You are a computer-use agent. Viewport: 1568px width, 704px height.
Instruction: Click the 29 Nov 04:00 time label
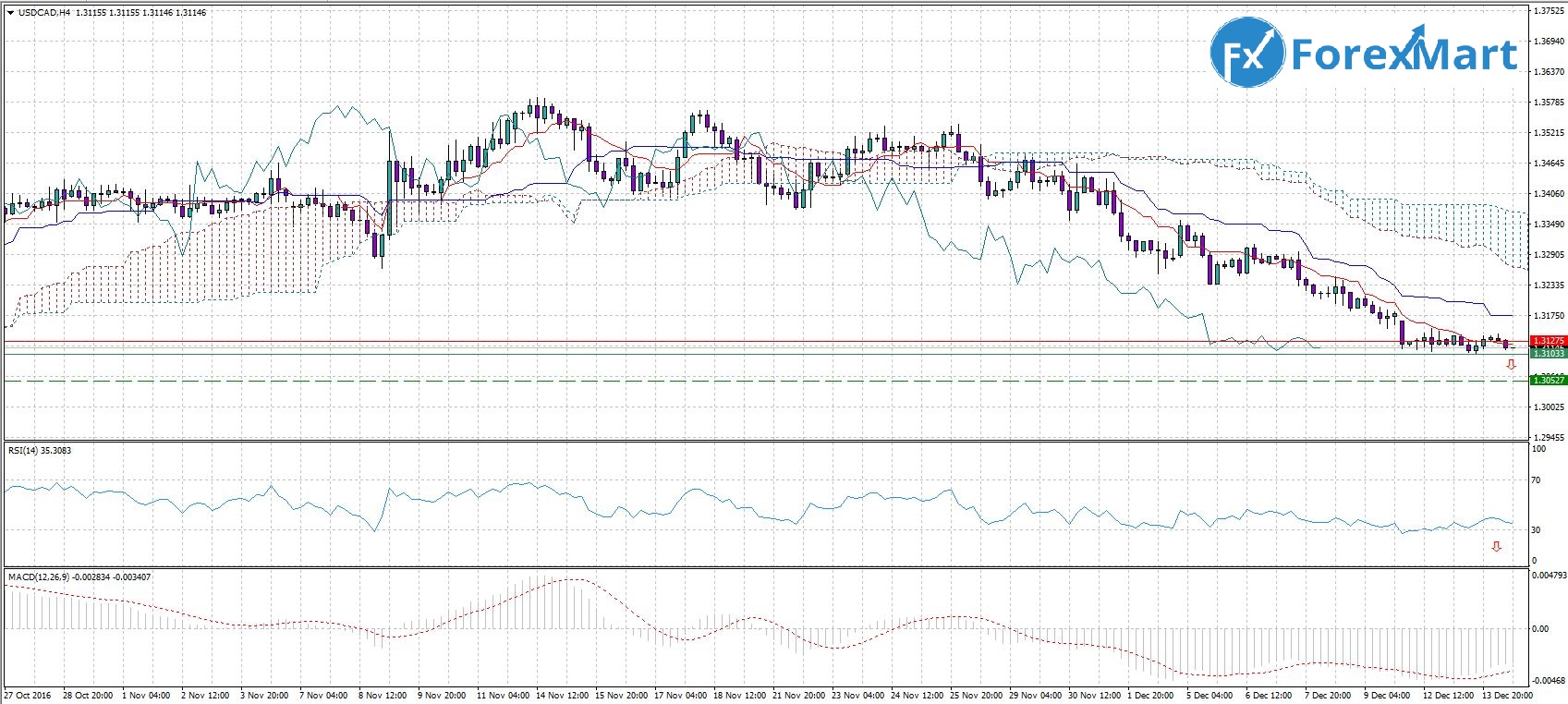(x=1036, y=696)
